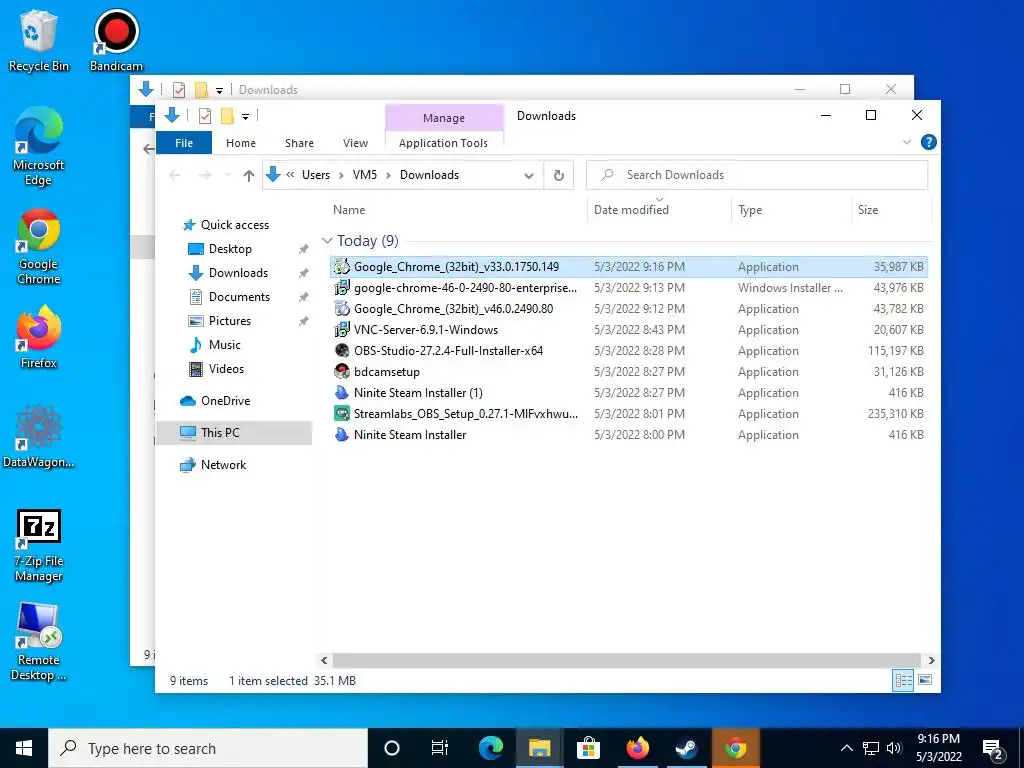Show hidden system tray icons

[846, 748]
